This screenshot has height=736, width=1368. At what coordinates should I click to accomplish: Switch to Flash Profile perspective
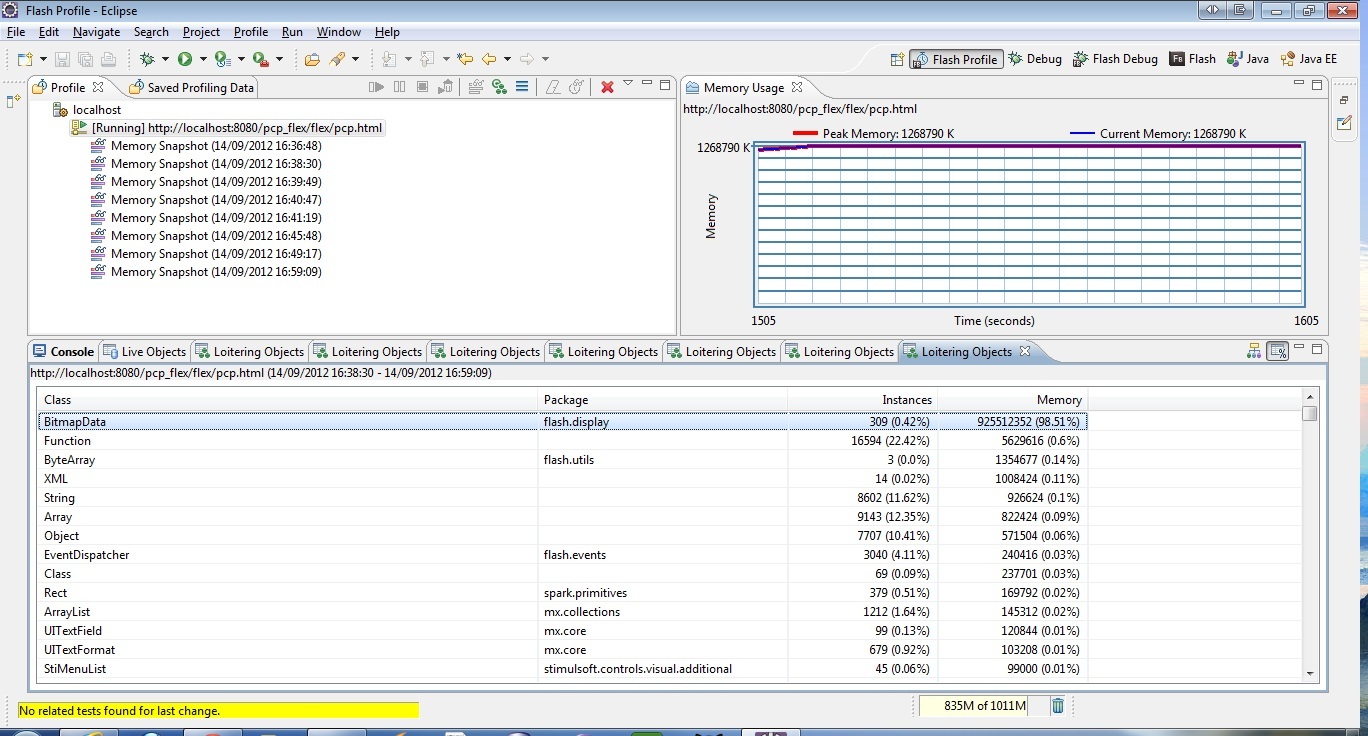[x=955, y=59]
